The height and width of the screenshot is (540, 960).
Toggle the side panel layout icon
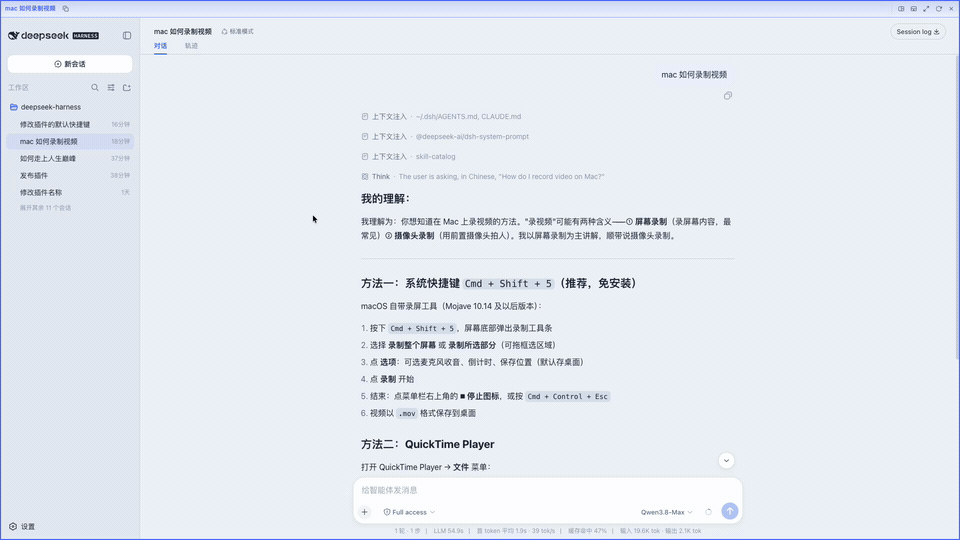click(901, 9)
